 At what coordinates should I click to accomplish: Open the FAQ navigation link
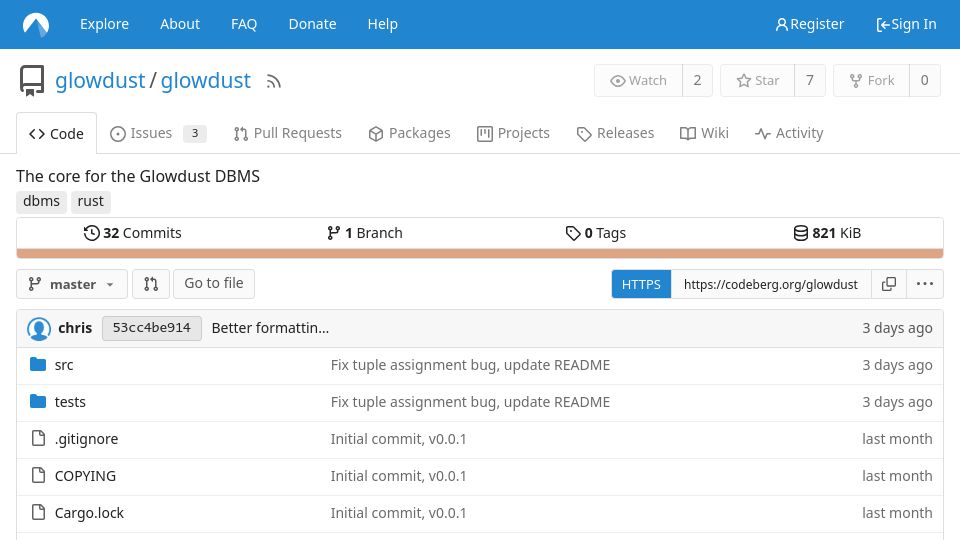click(244, 24)
